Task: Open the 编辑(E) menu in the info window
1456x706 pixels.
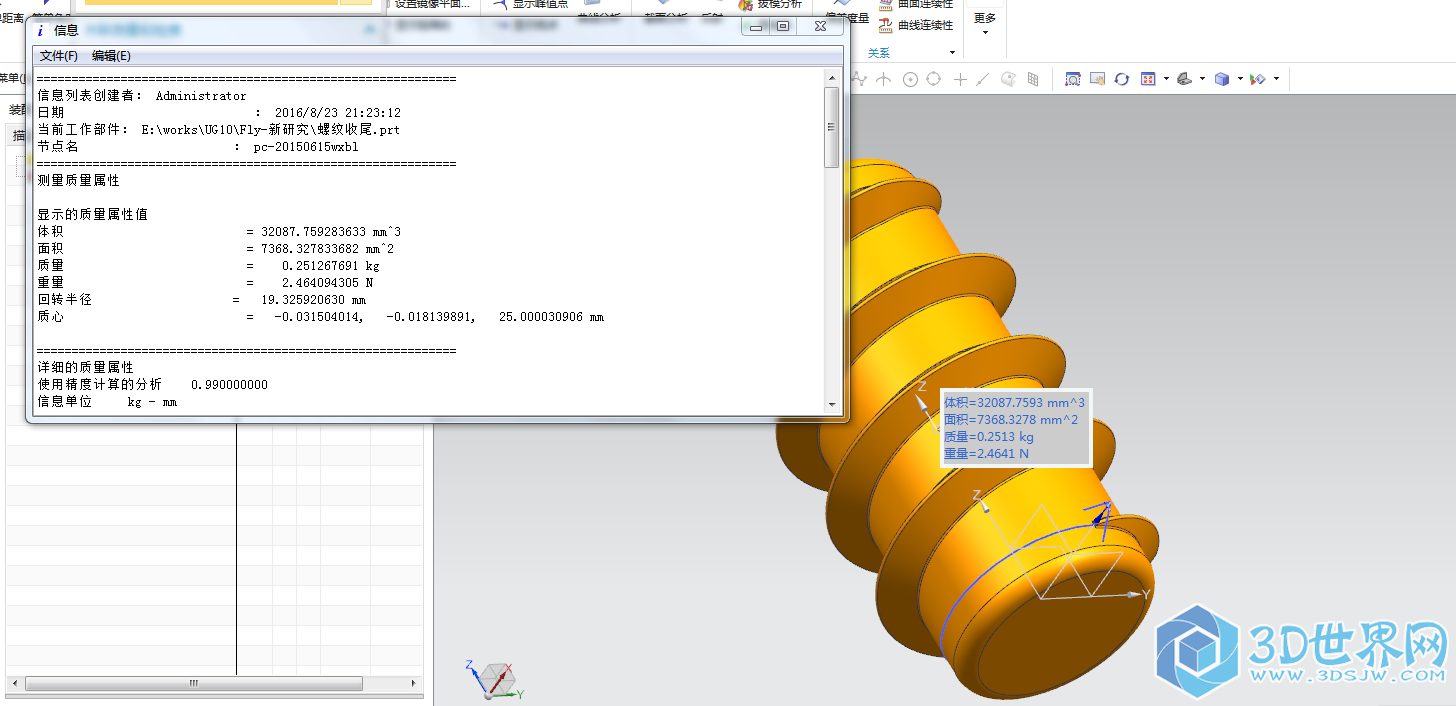Action: [x=111, y=56]
